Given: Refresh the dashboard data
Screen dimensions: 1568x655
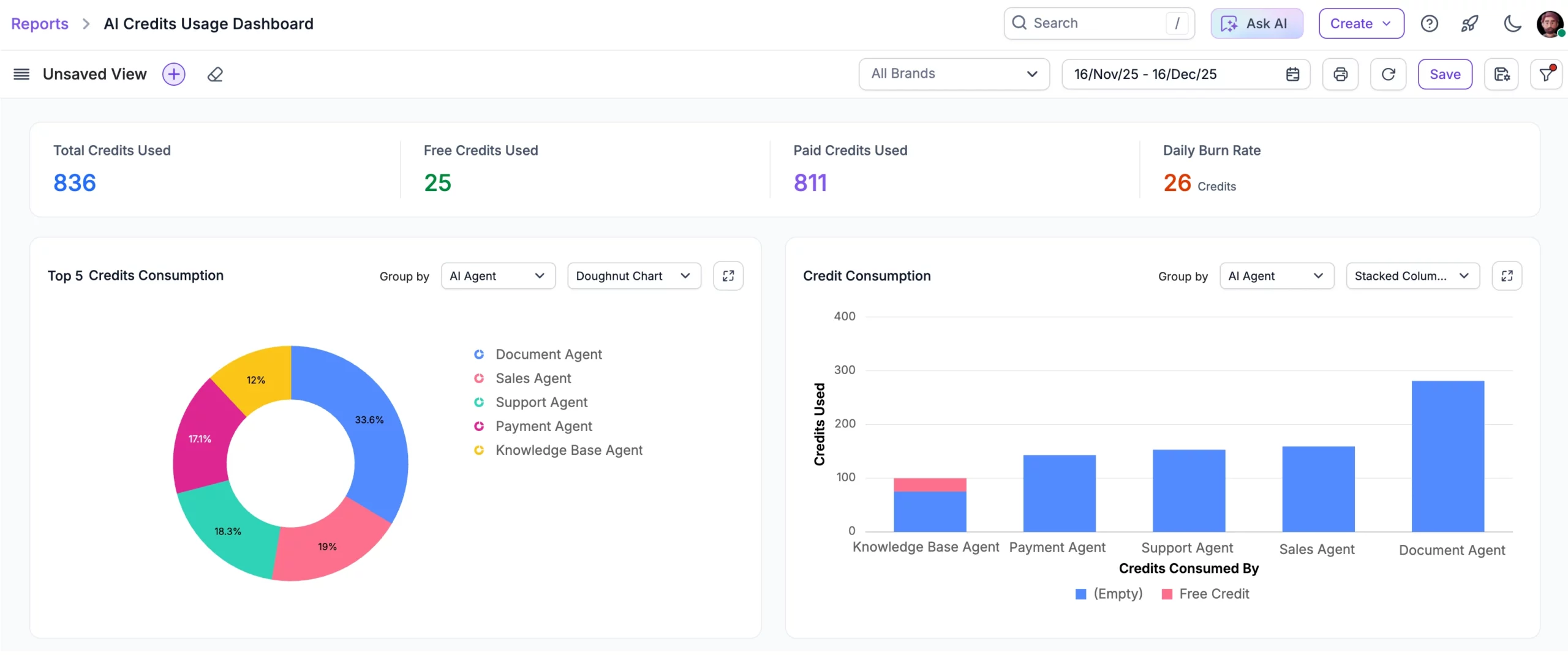Looking at the screenshot, I should [1388, 74].
